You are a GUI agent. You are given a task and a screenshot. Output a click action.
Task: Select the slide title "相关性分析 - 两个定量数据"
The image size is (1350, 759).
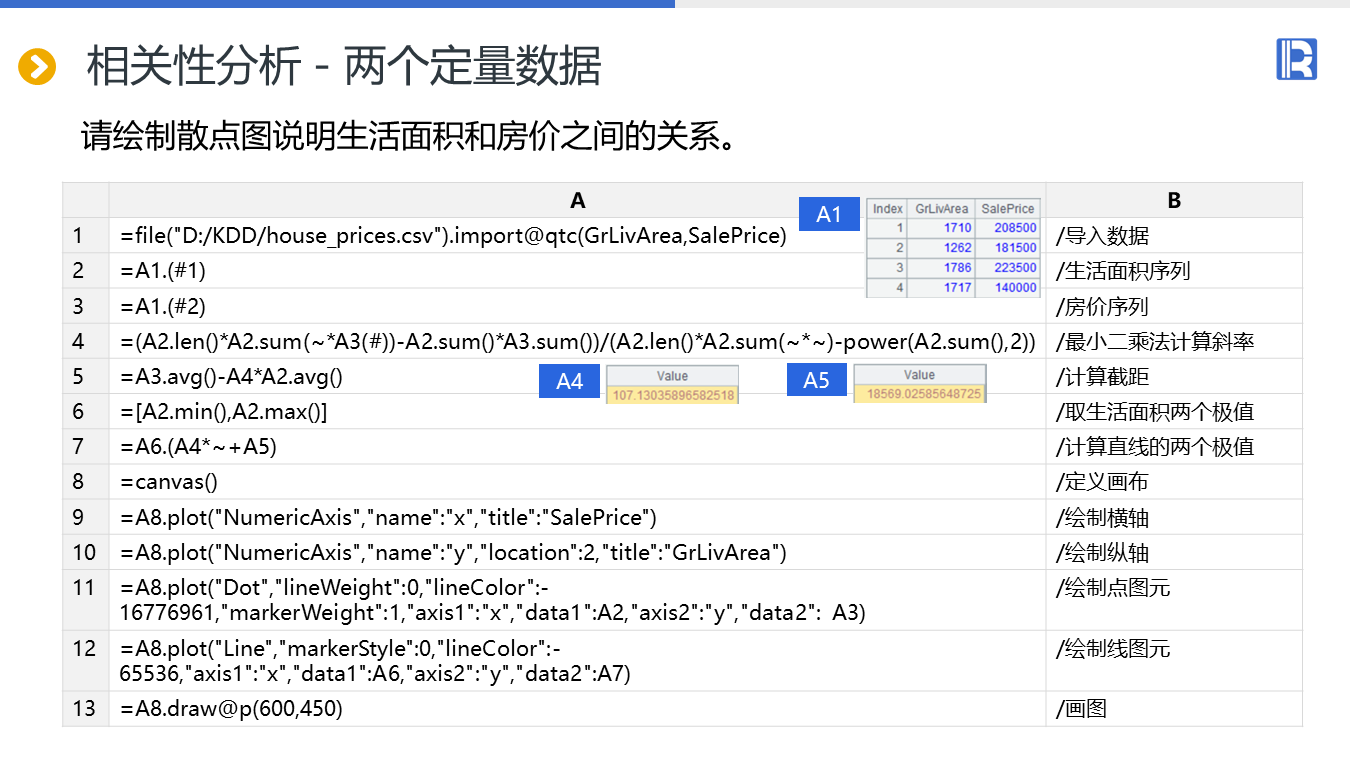(x=344, y=67)
